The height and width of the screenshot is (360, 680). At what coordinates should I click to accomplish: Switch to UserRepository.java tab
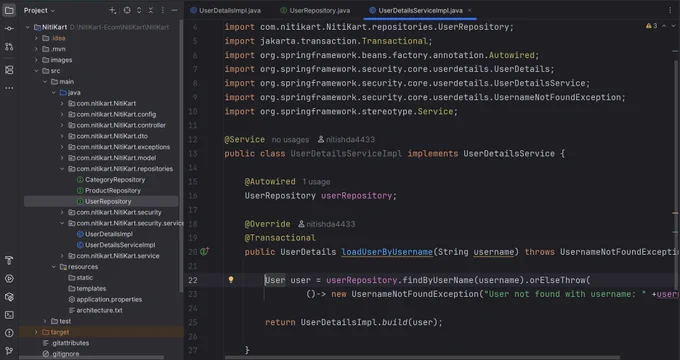(x=315, y=10)
